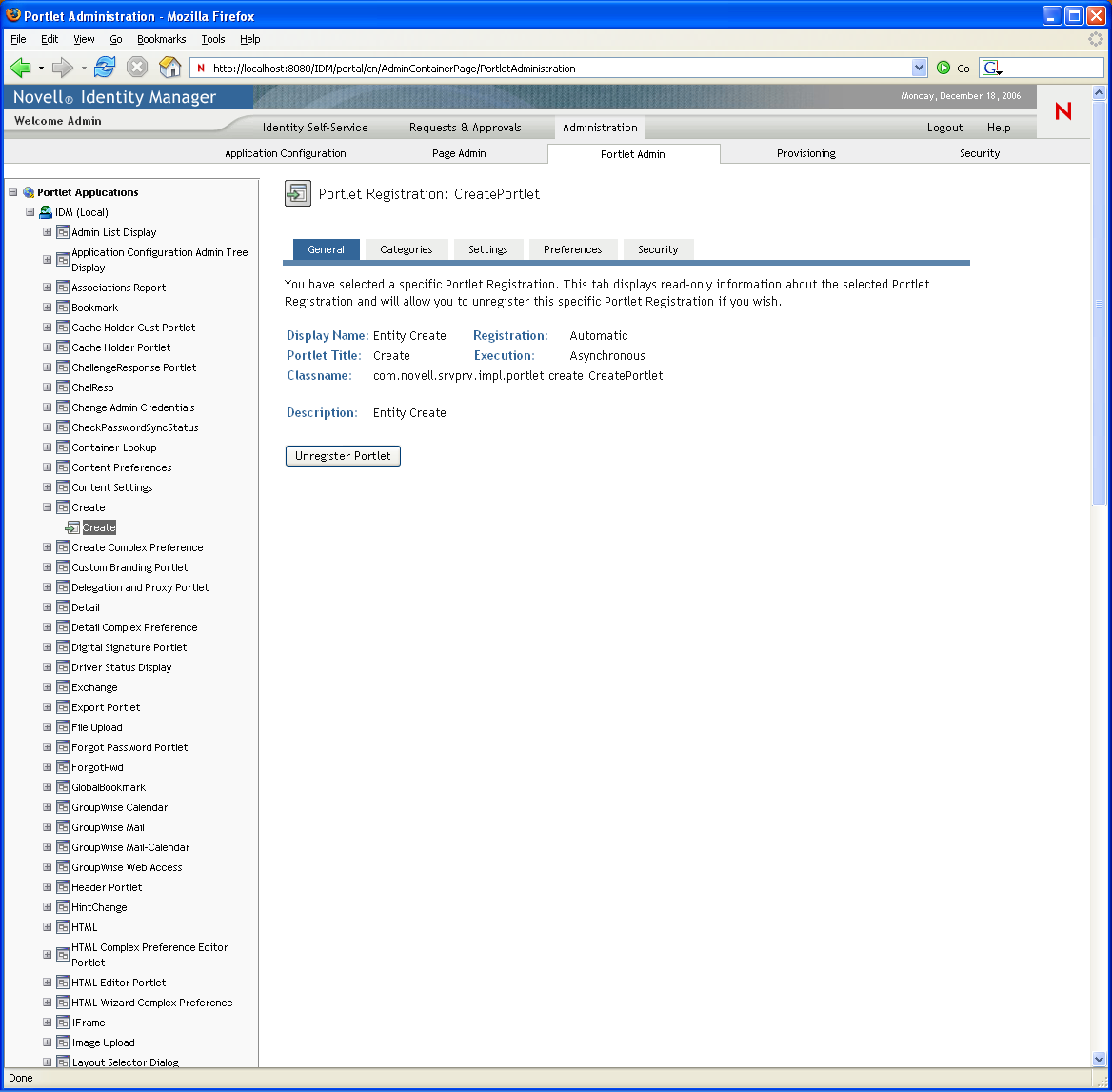Click the Header Portlet icon
Image resolution: width=1112 pixels, height=1092 pixels.
click(x=63, y=887)
